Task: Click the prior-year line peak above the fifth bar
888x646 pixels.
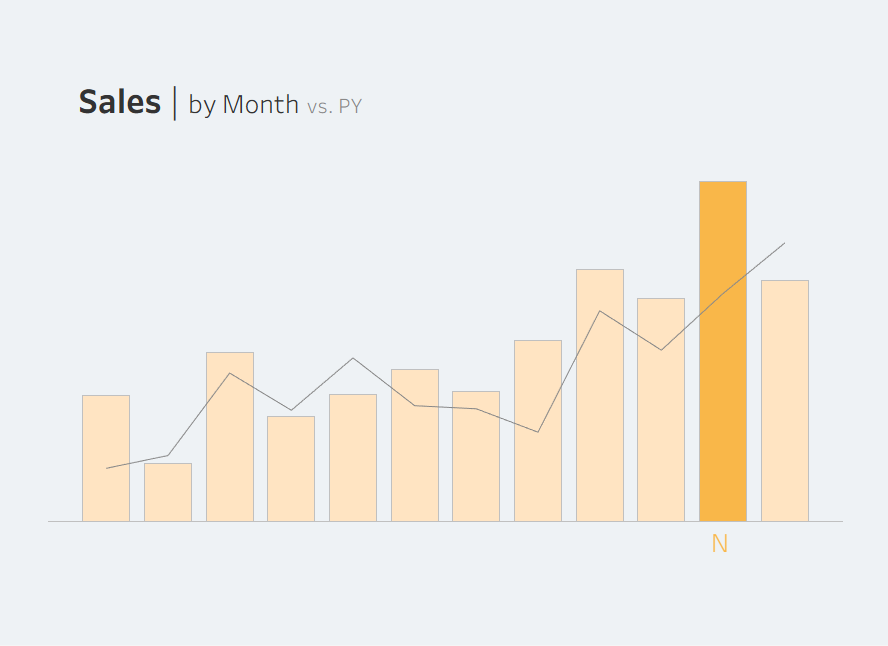Action: click(x=353, y=358)
